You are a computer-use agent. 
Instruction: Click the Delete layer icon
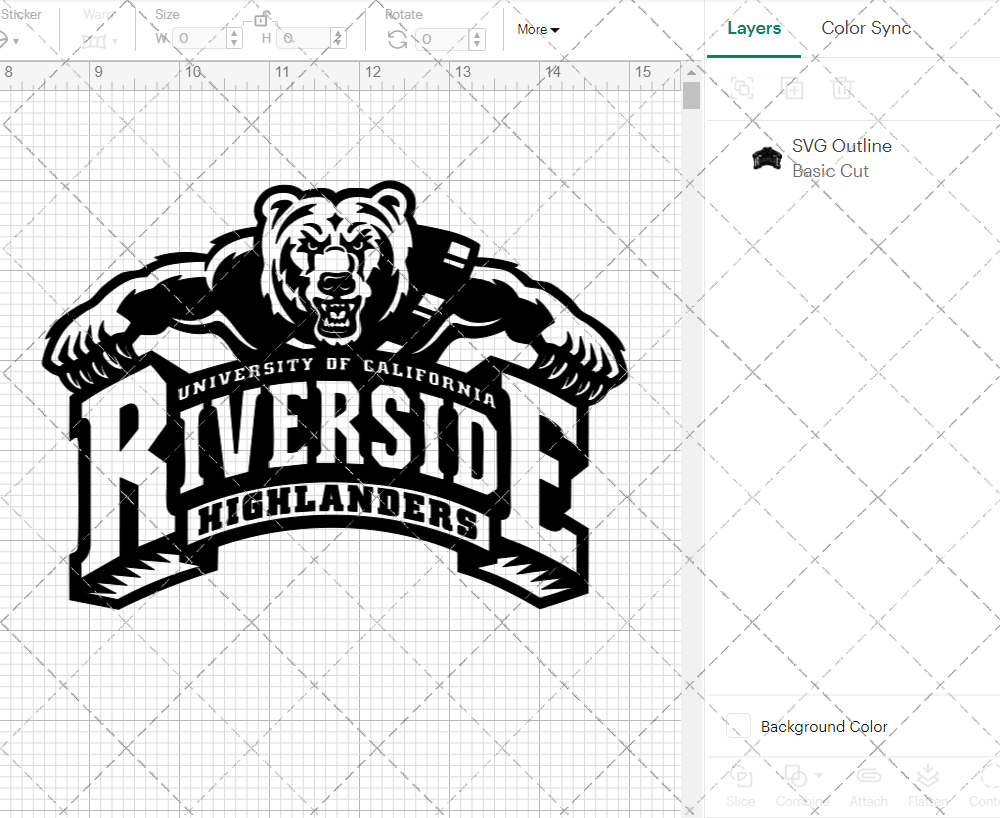tap(842, 88)
